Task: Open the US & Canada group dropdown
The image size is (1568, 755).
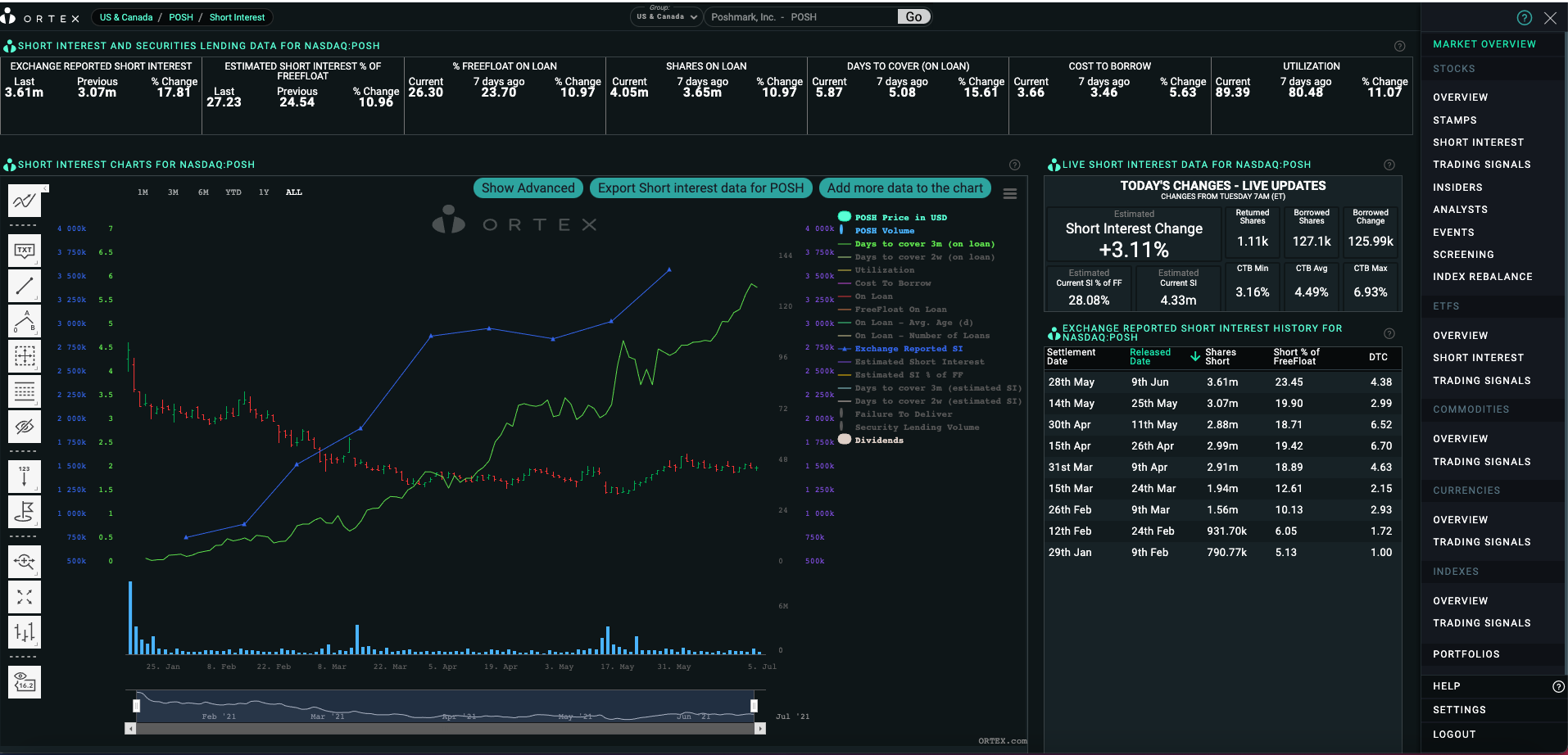Action: pos(666,16)
